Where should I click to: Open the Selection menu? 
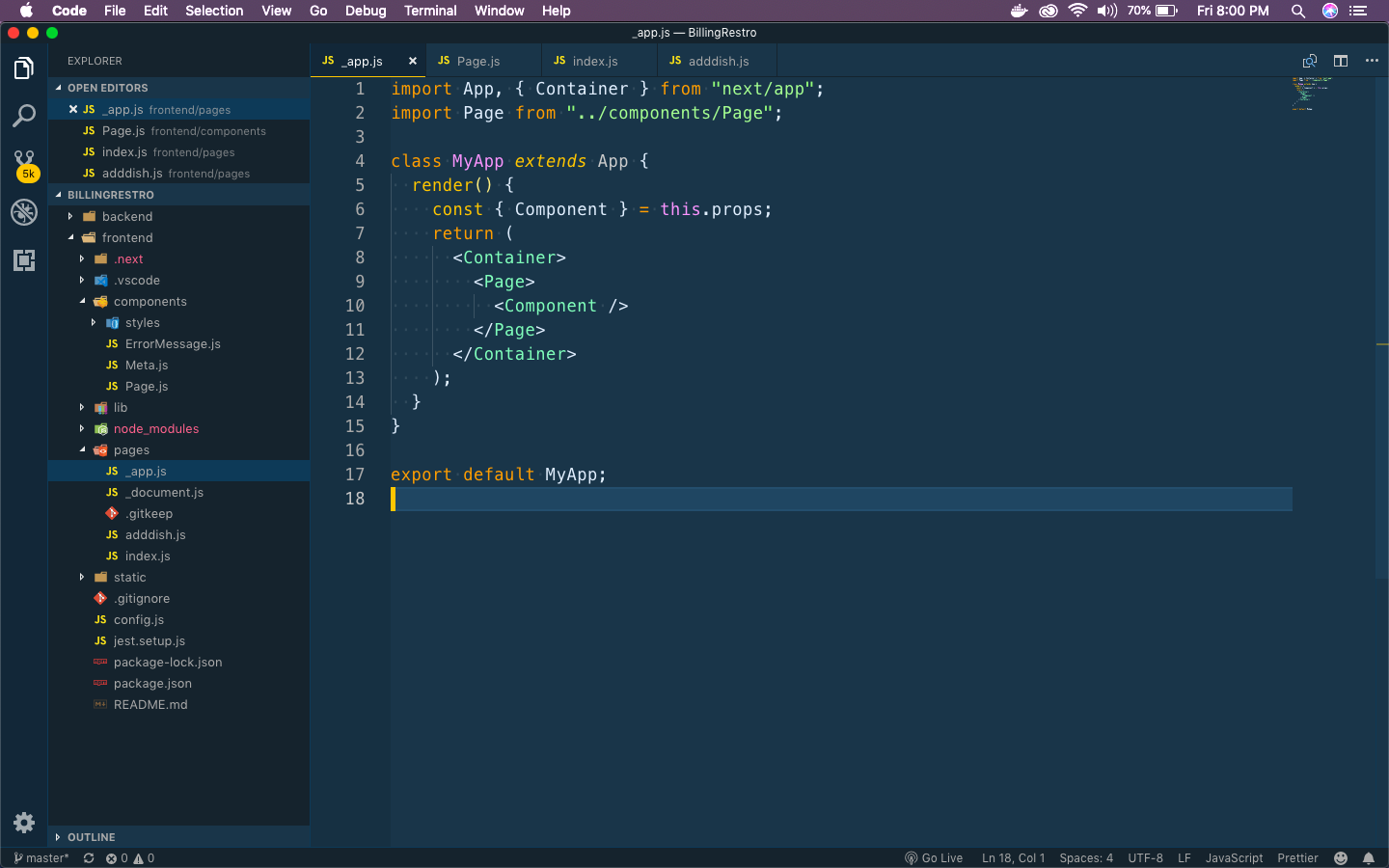point(214,11)
